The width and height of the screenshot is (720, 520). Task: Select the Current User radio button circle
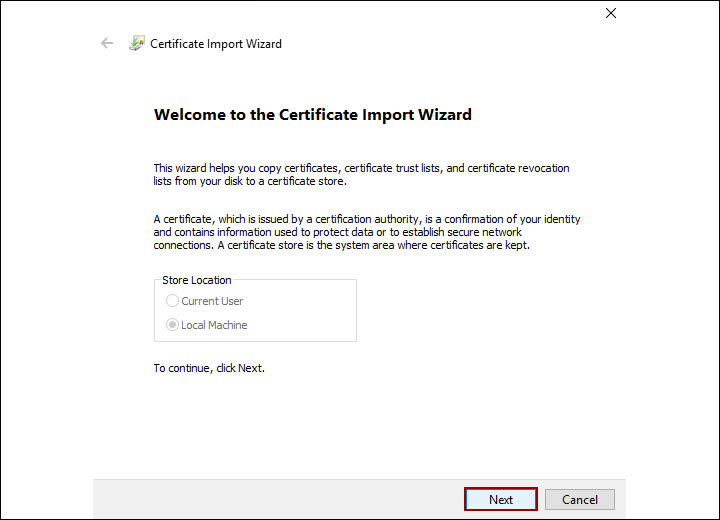tap(173, 301)
